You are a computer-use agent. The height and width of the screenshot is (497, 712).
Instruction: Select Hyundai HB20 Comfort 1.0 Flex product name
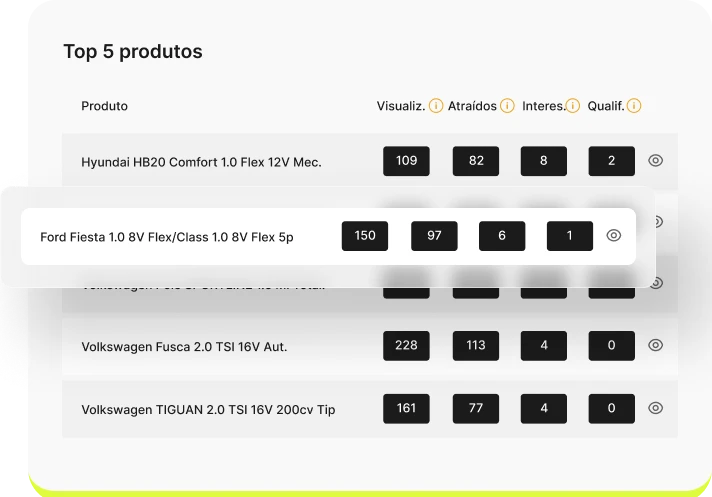[201, 162]
